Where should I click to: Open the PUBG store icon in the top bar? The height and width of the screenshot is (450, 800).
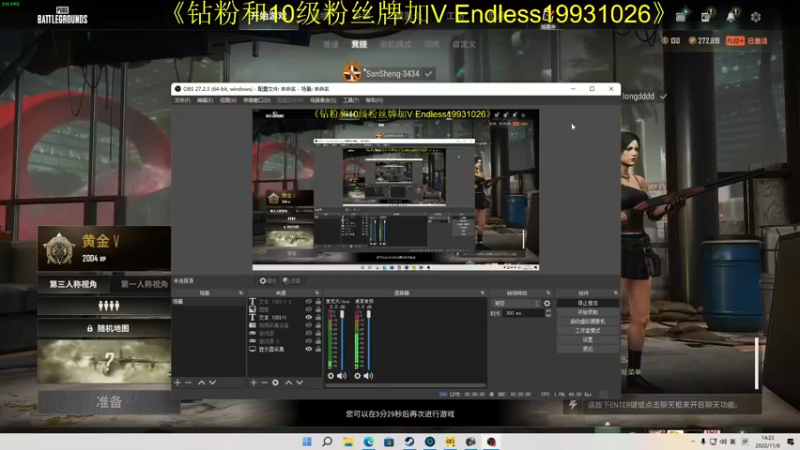(681, 16)
